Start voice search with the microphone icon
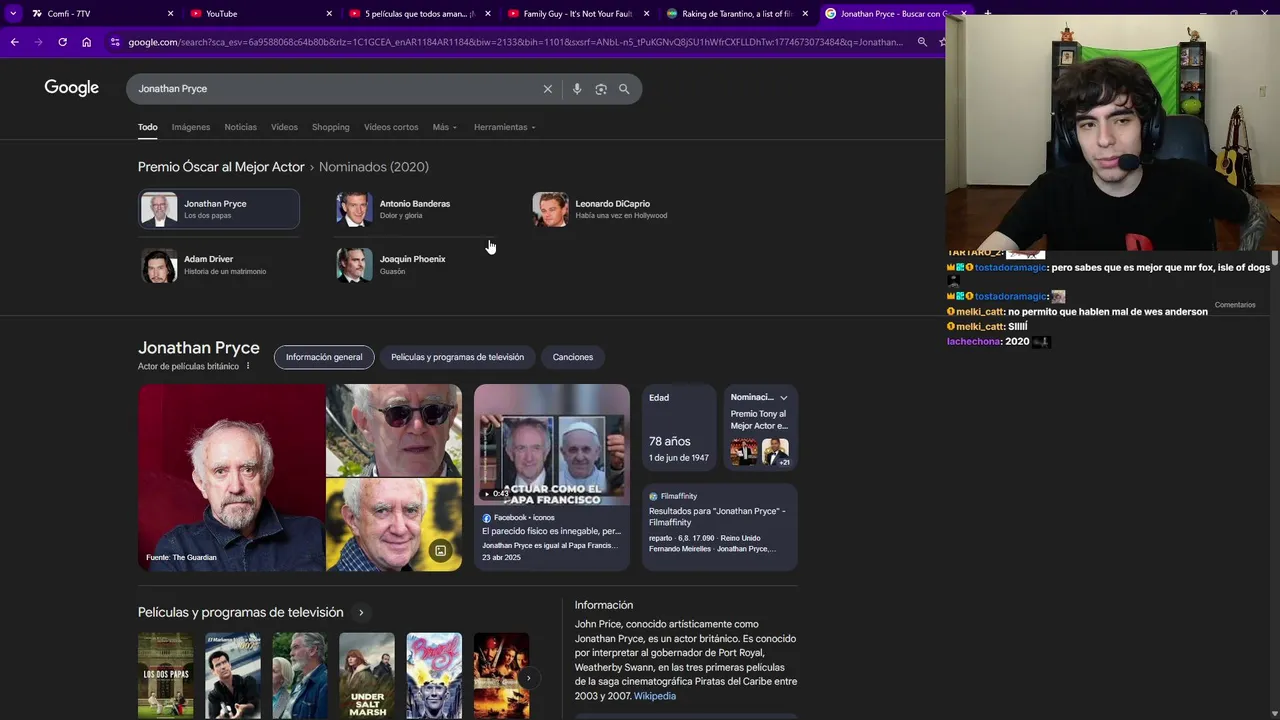 (577, 89)
